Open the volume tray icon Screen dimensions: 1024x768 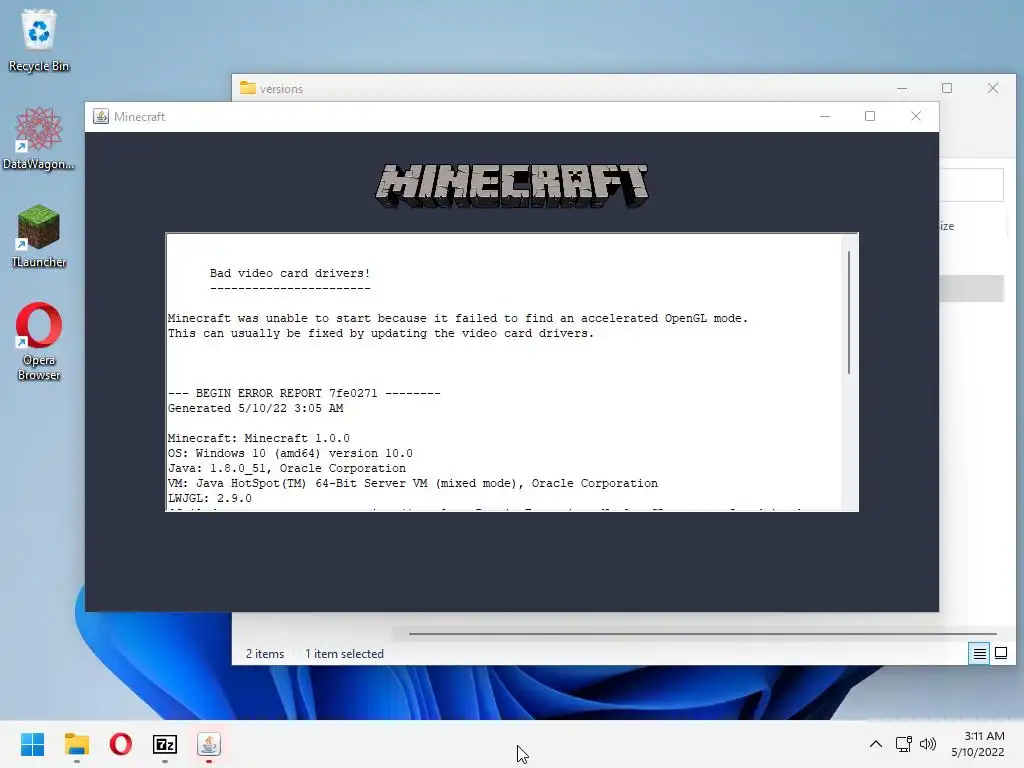pyautogui.click(x=927, y=744)
